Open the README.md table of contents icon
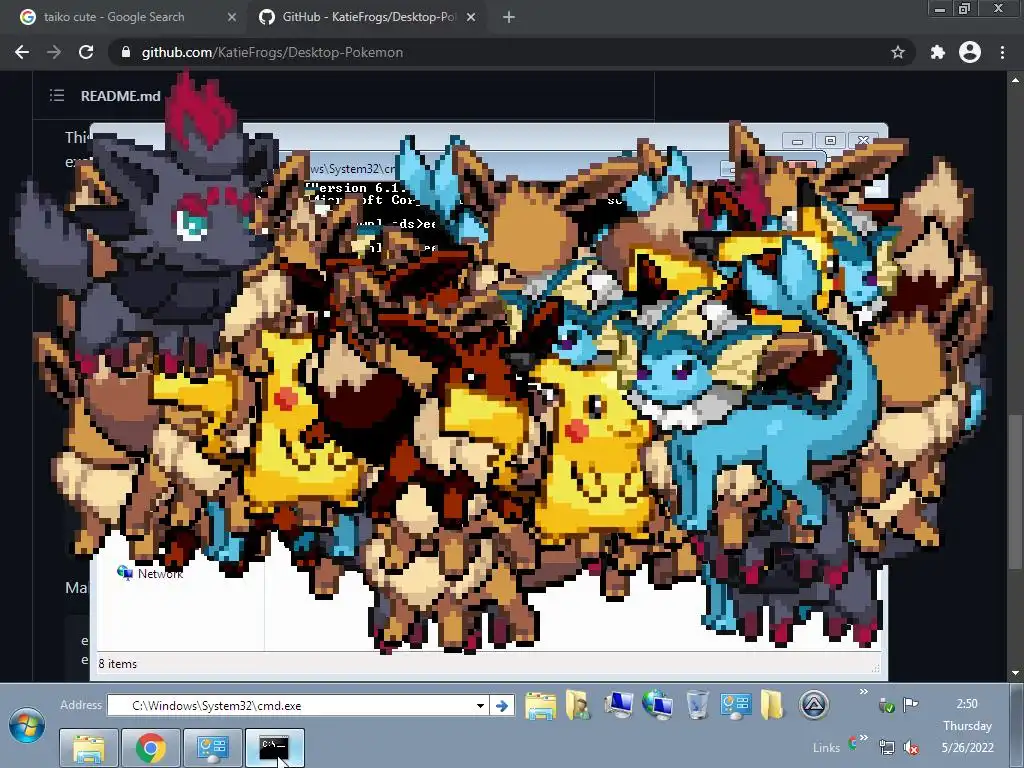Viewport: 1024px width, 768px height. 57,95
